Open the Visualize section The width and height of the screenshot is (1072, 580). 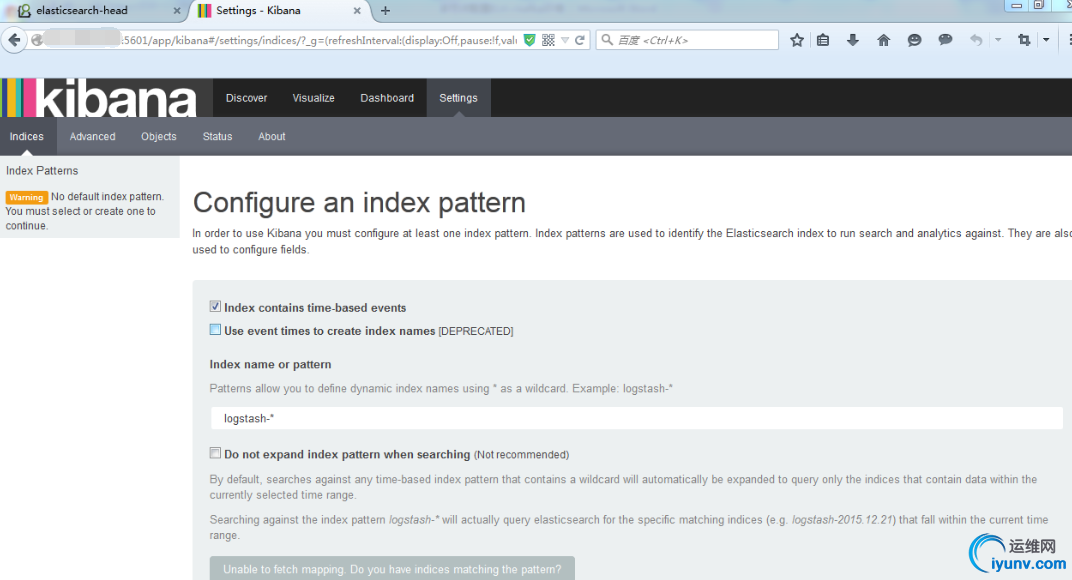pyautogui.click(x=314, y=98)
